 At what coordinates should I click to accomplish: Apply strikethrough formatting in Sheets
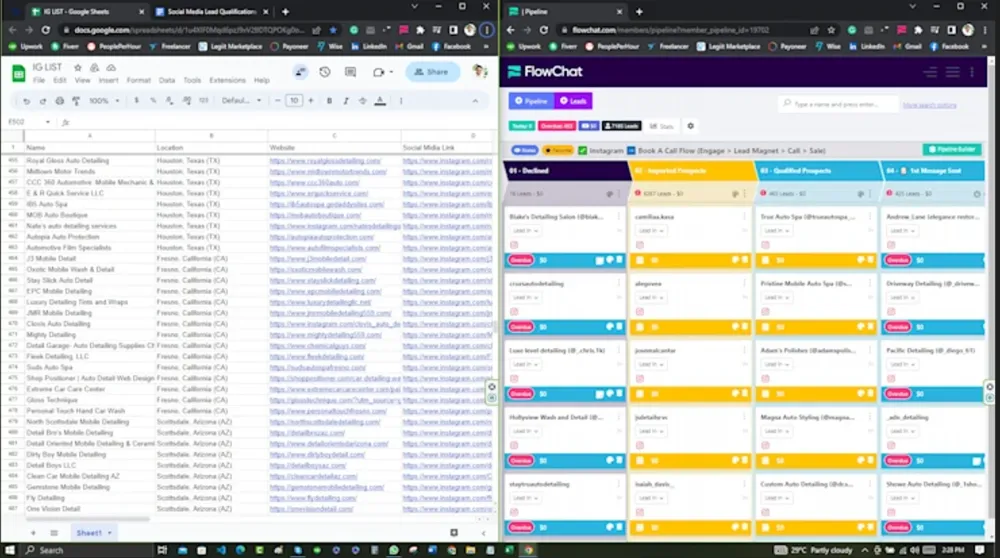point(362,101)
